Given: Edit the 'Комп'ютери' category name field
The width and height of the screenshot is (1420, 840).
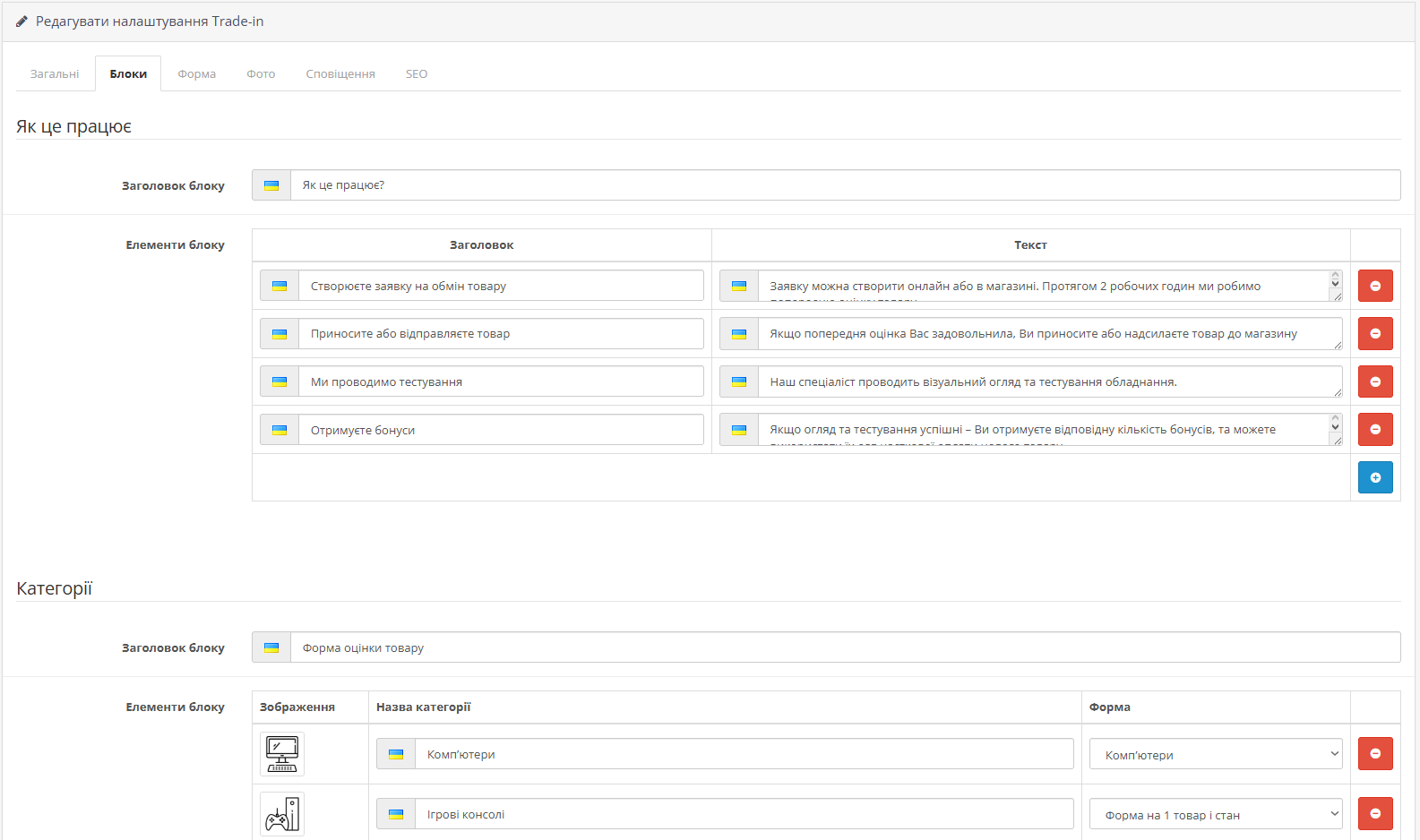Looking at the screenshot, I should [x=744, y=754].
